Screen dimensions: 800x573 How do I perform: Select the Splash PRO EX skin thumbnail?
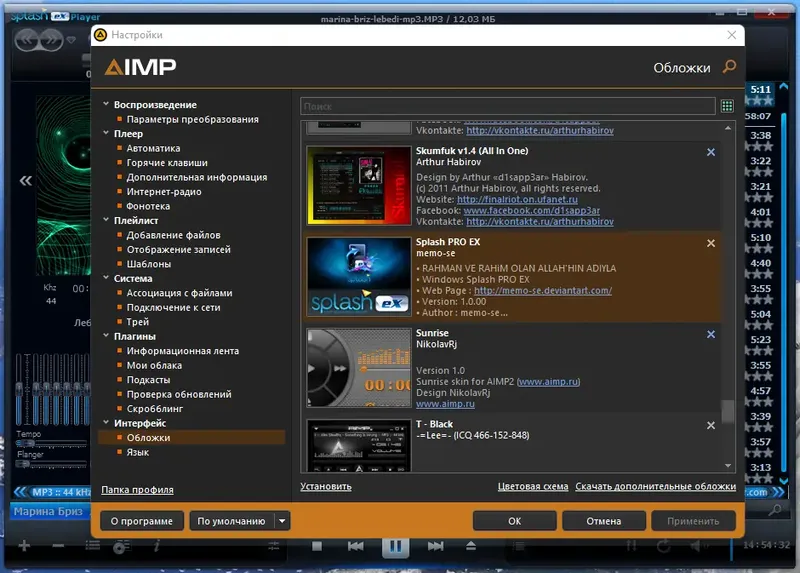[x=359, y=277]
